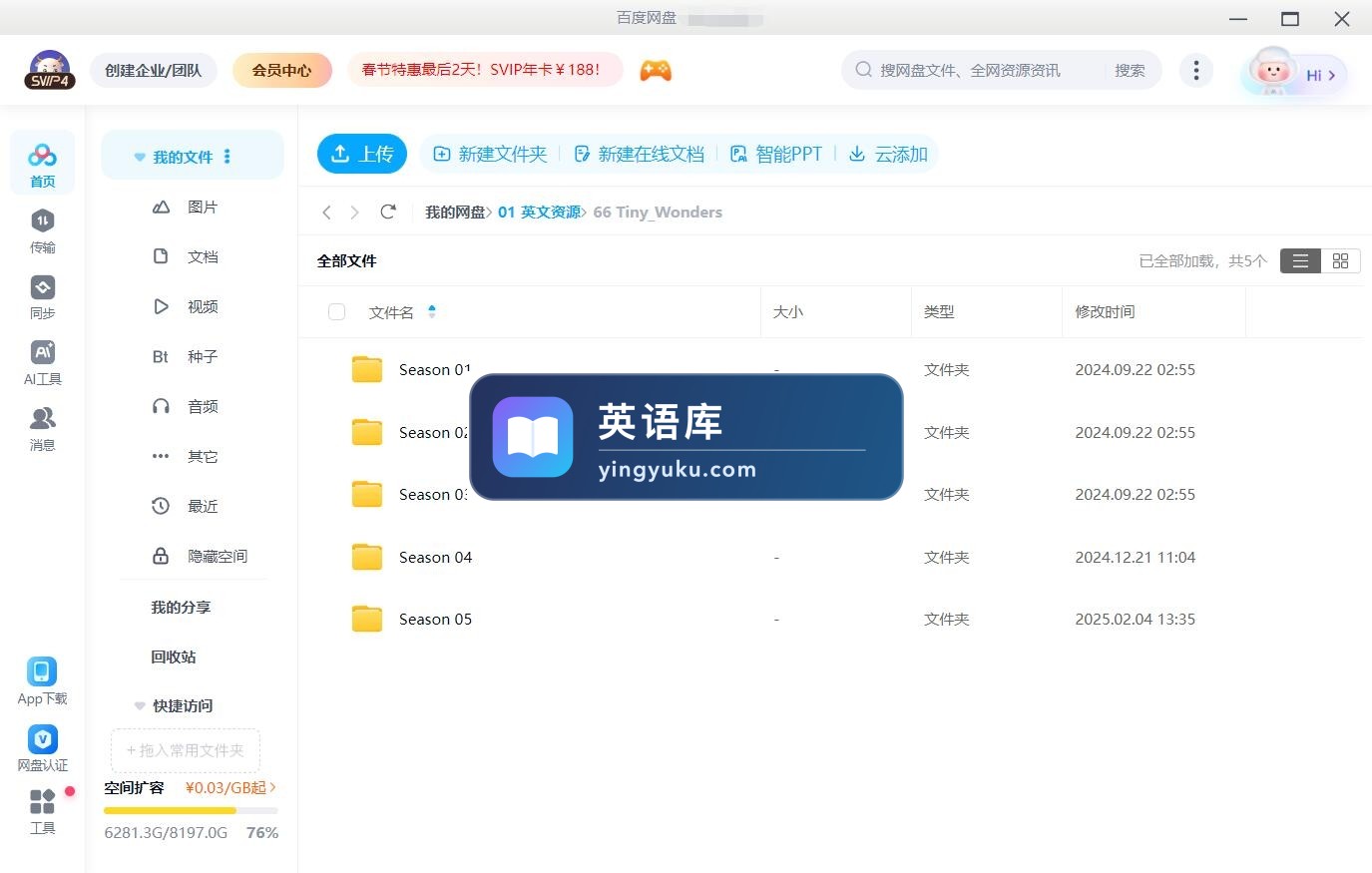The height and width of the screenshot is (873, 1372).
Task: Go forward with right arrow
Action: coord(354,212)
